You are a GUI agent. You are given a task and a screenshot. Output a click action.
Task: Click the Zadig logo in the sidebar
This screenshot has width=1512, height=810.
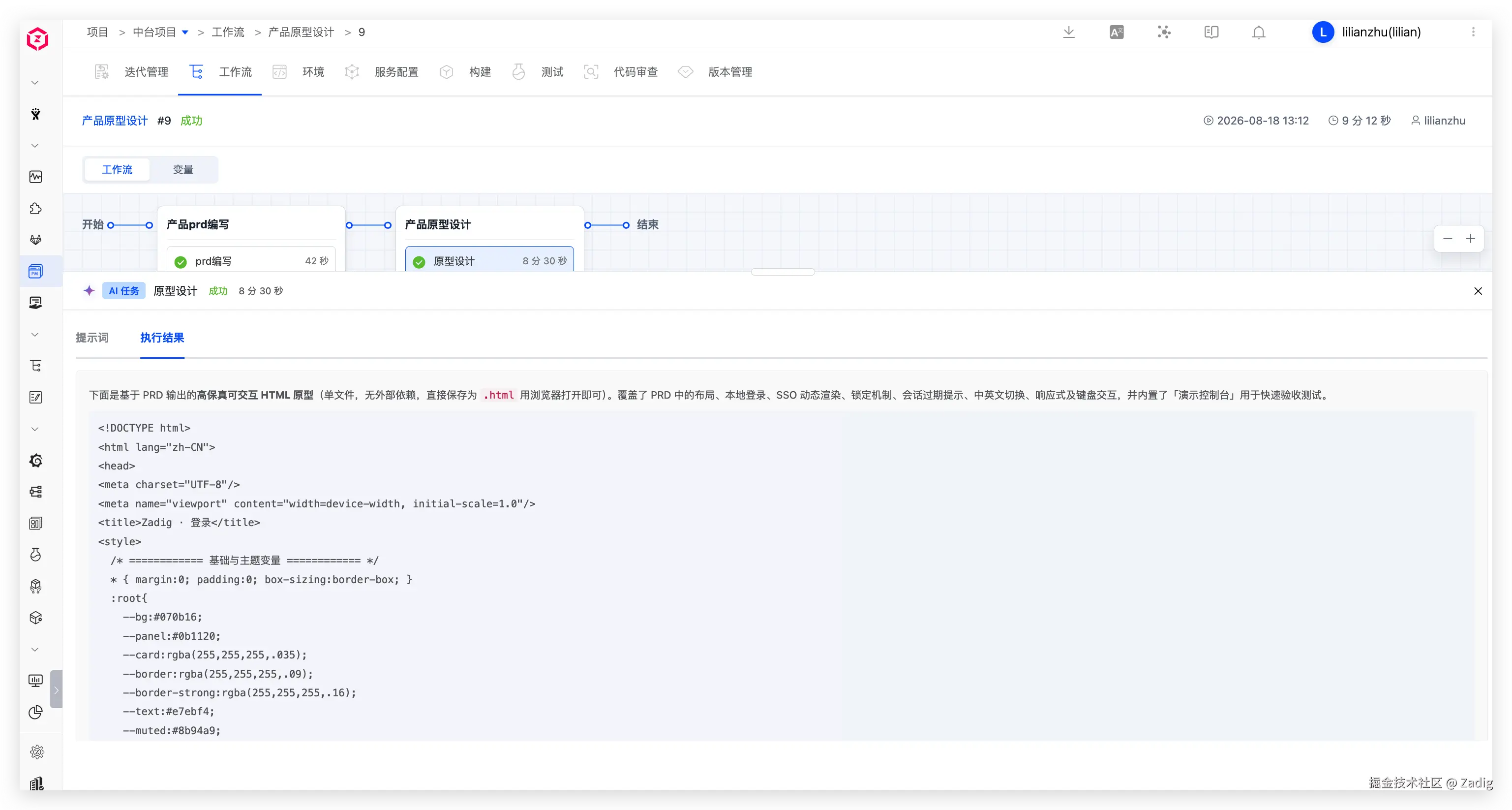(x=37, y=39)
